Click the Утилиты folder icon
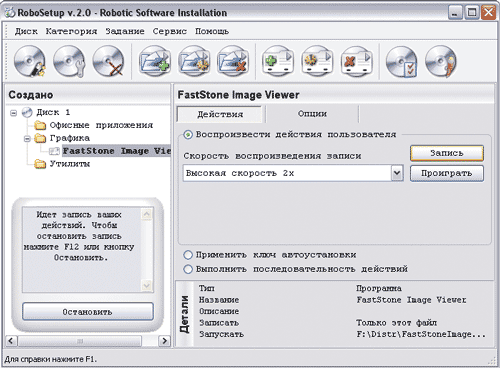The image size is (500, 368). pyautogui.click(x=40, y=164)
